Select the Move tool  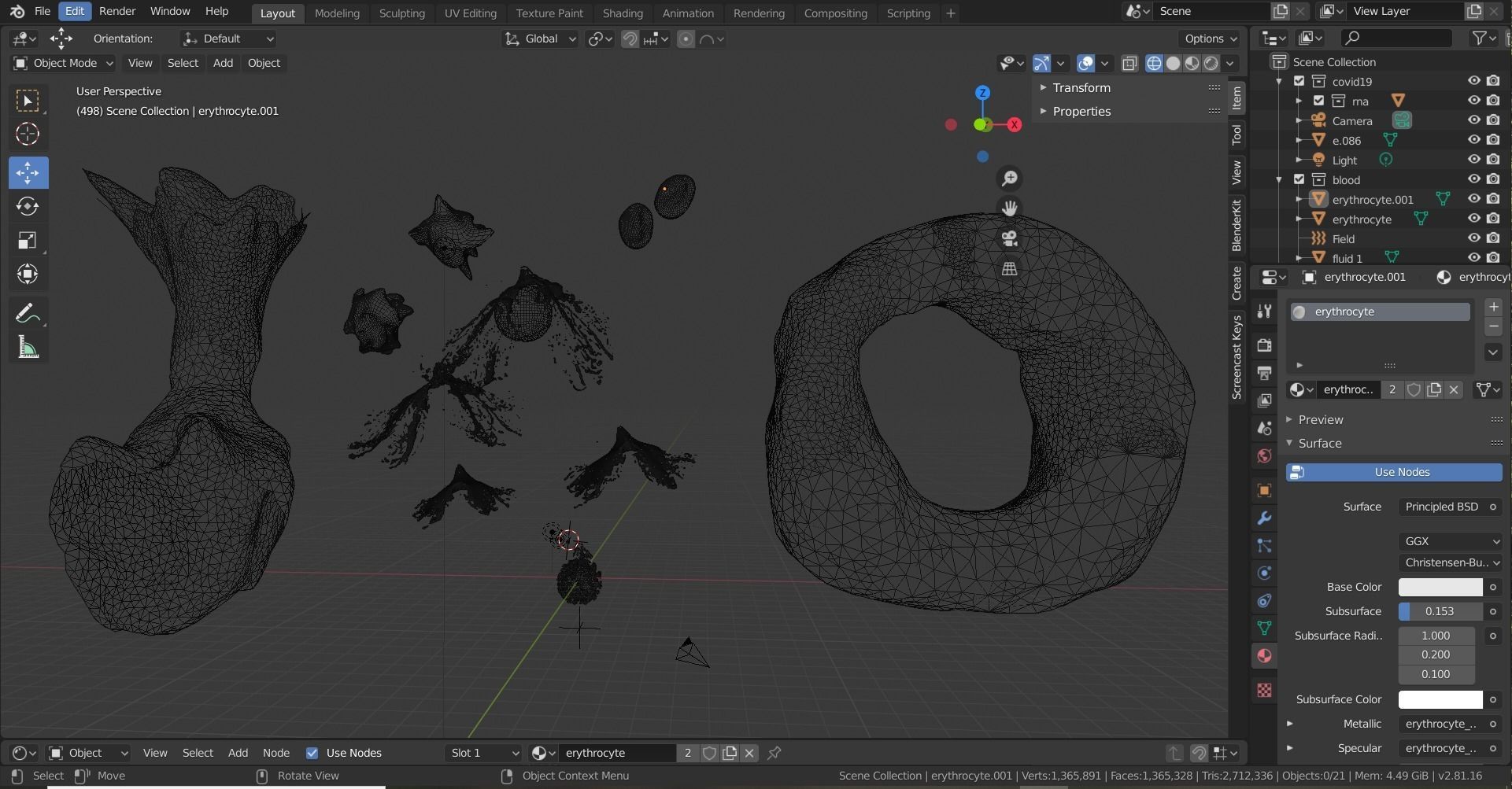tap(28, 172)
